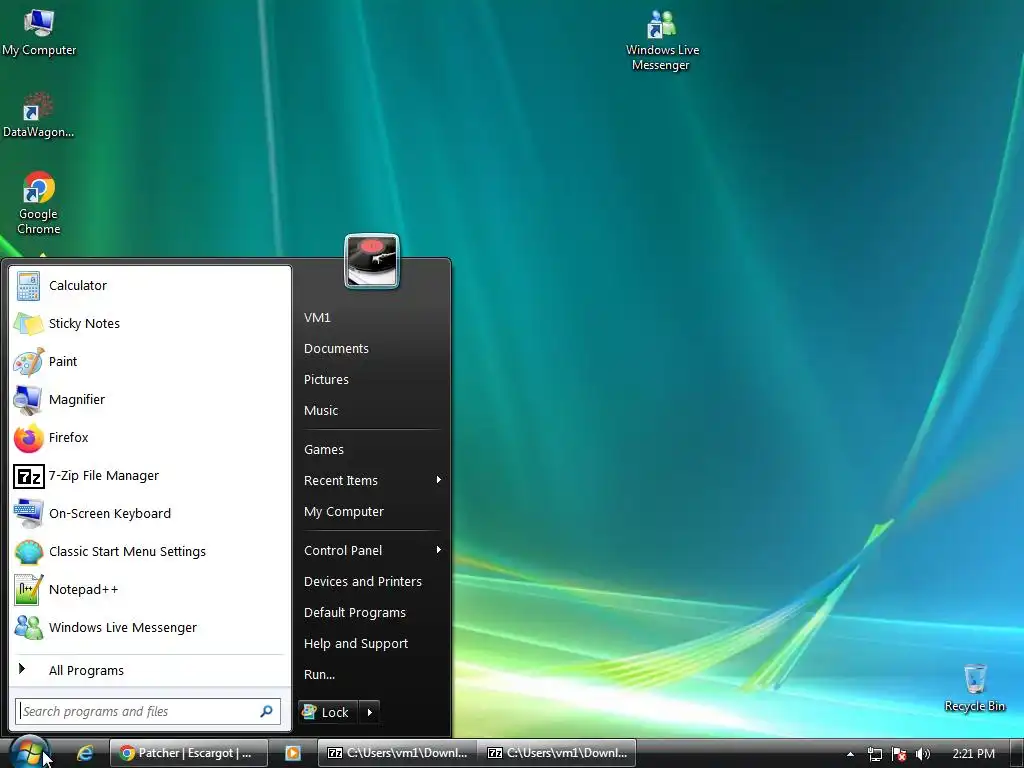This screenshot has width=1024, height=768.
Task: Open Devices and Printers
Action: coord(371,581)
